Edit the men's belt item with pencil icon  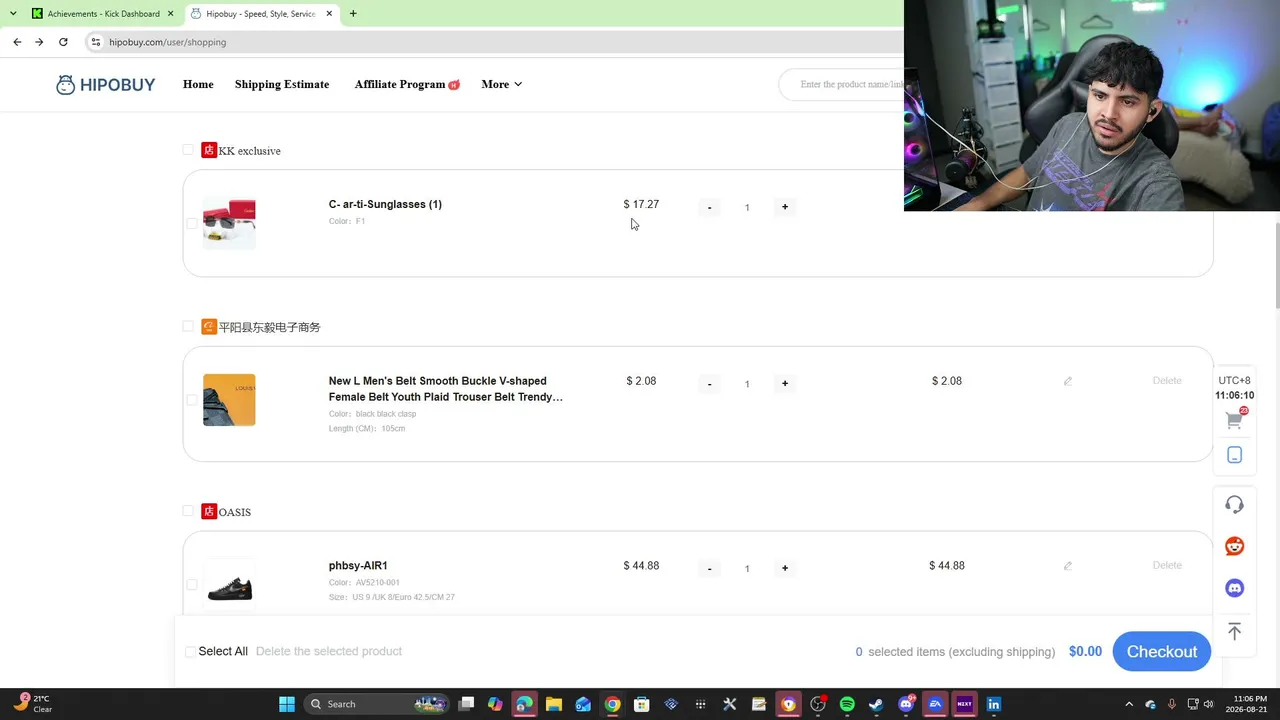1068,381
